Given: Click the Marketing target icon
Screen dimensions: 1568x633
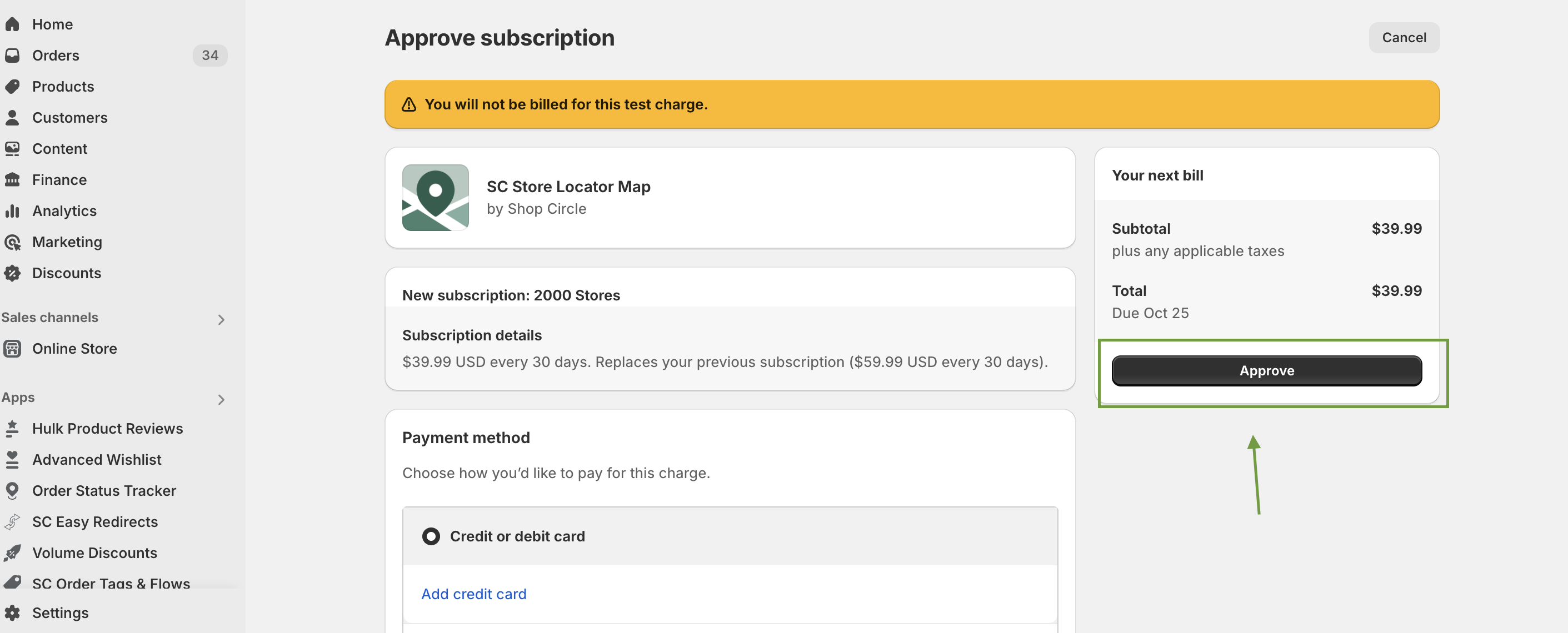Looking at the screenshot, I should pos(12,242).
